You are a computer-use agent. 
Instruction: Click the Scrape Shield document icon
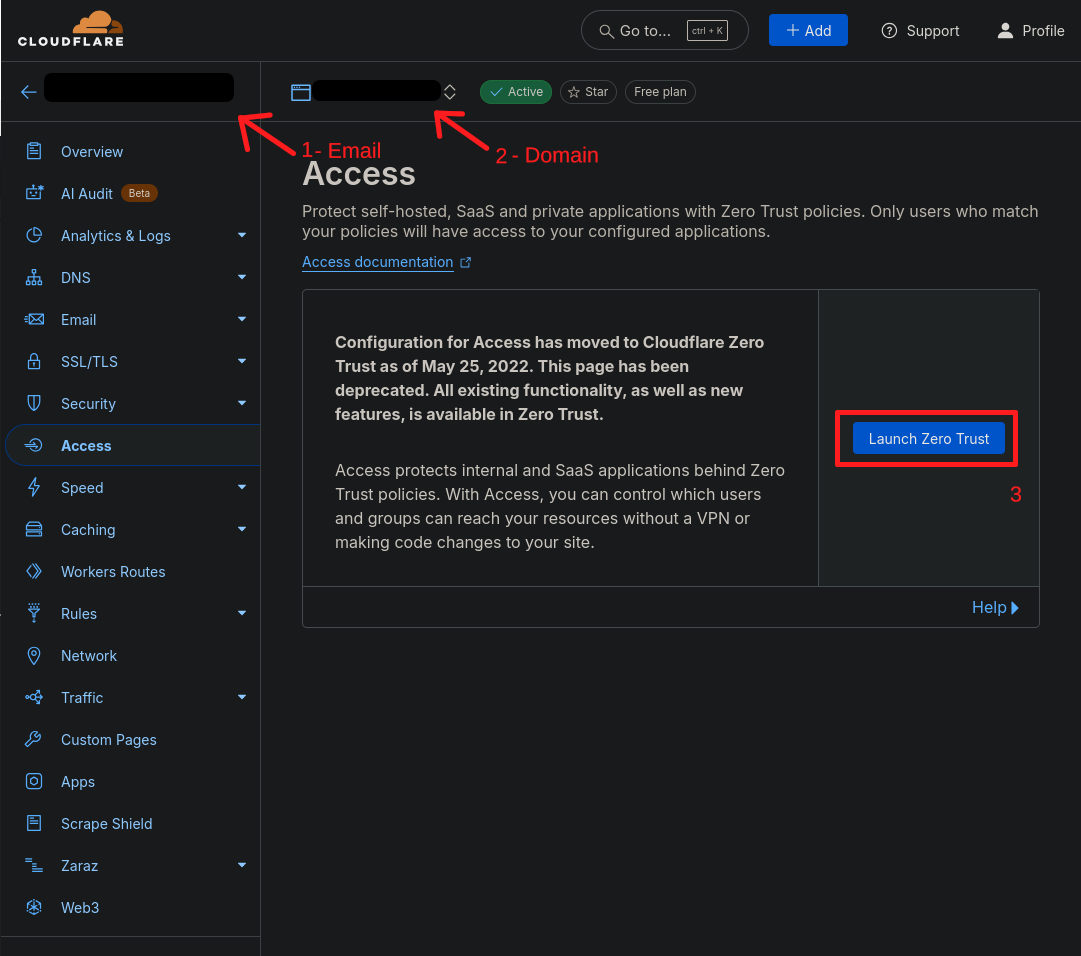click(34, 823)
